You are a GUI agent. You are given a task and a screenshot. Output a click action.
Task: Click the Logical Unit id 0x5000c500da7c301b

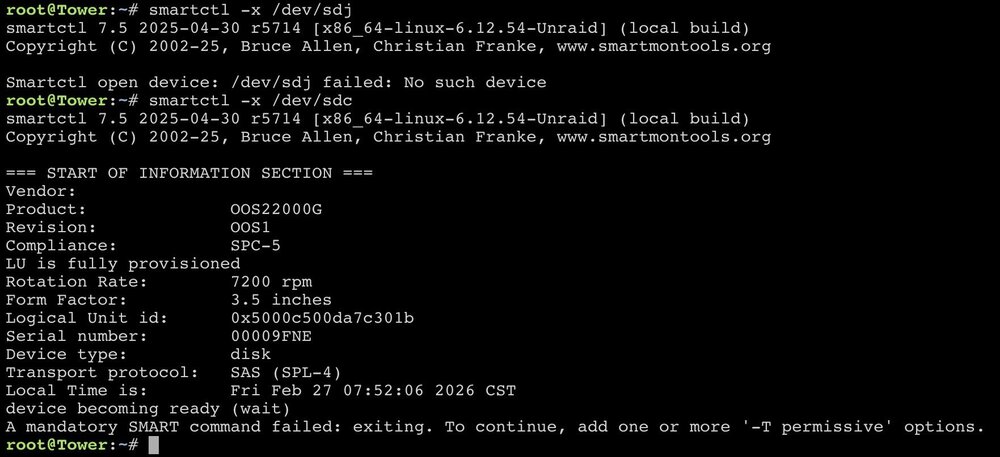click(x=322, y=317)
